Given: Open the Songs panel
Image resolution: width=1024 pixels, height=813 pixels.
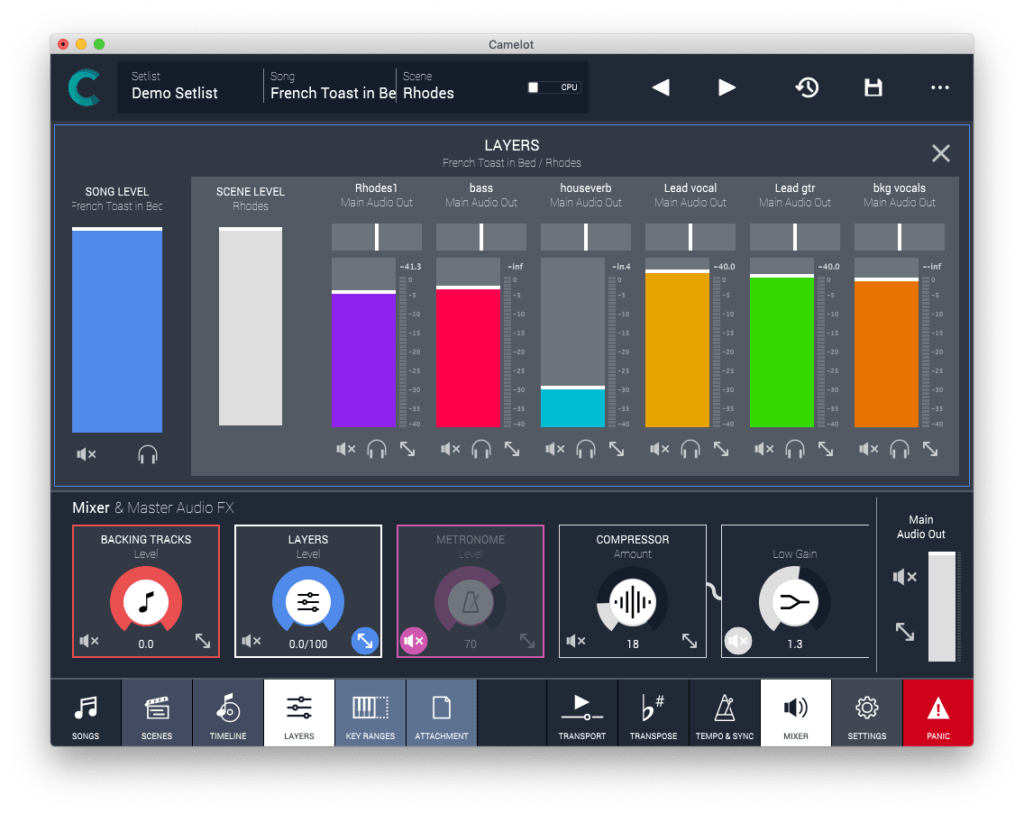Looking at the screenshot, I should [x=85, y=712].
